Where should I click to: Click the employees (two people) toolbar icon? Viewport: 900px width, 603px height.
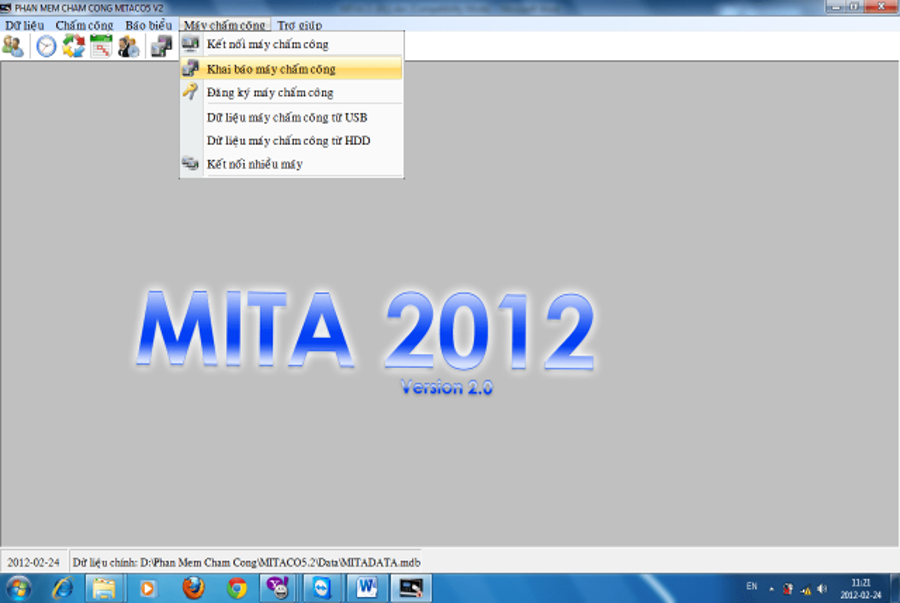[x=13, y=46]
